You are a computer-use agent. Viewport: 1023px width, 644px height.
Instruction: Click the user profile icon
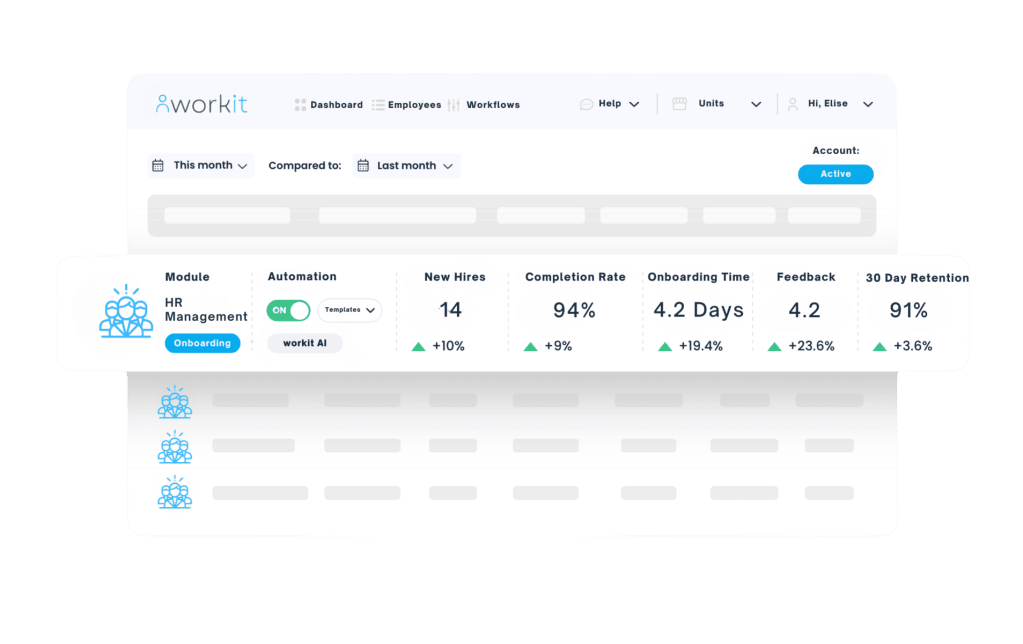(x=793, y=104)
